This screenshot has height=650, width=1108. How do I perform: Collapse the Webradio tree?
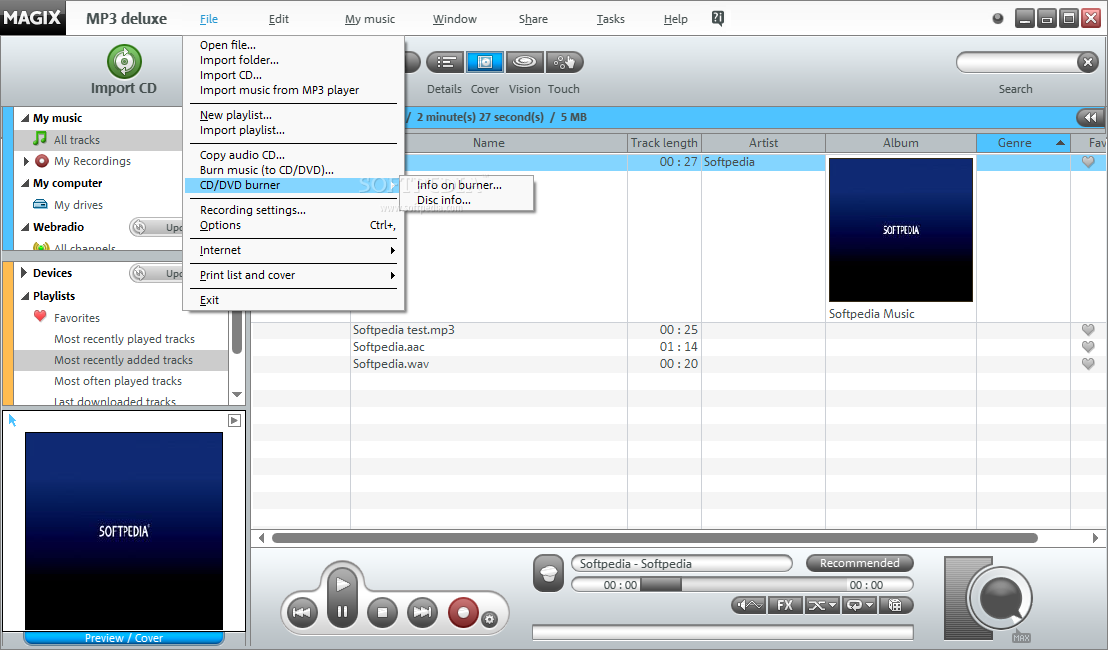(x=25, y=228)
